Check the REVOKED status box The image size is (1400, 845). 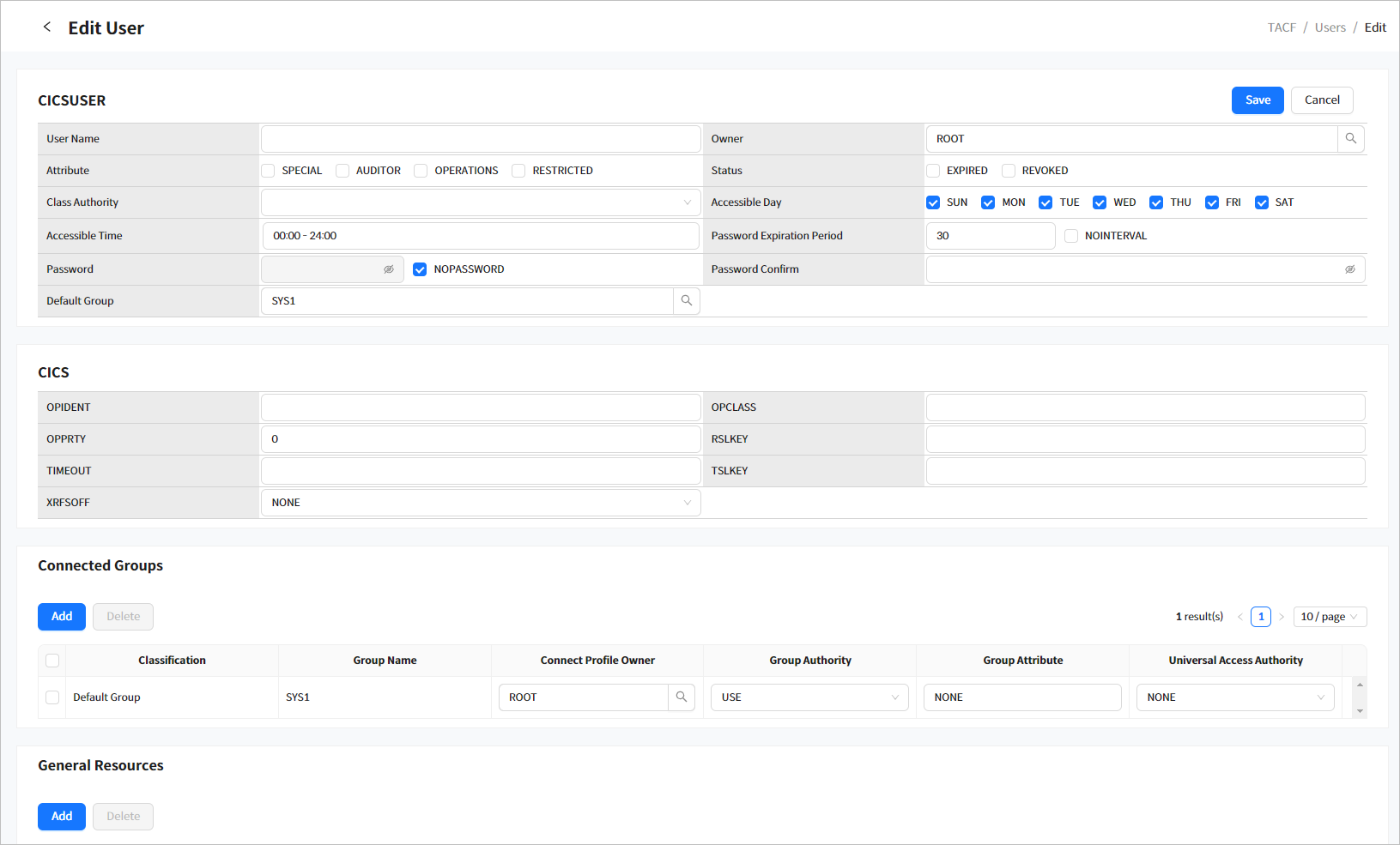[1009, 171]
